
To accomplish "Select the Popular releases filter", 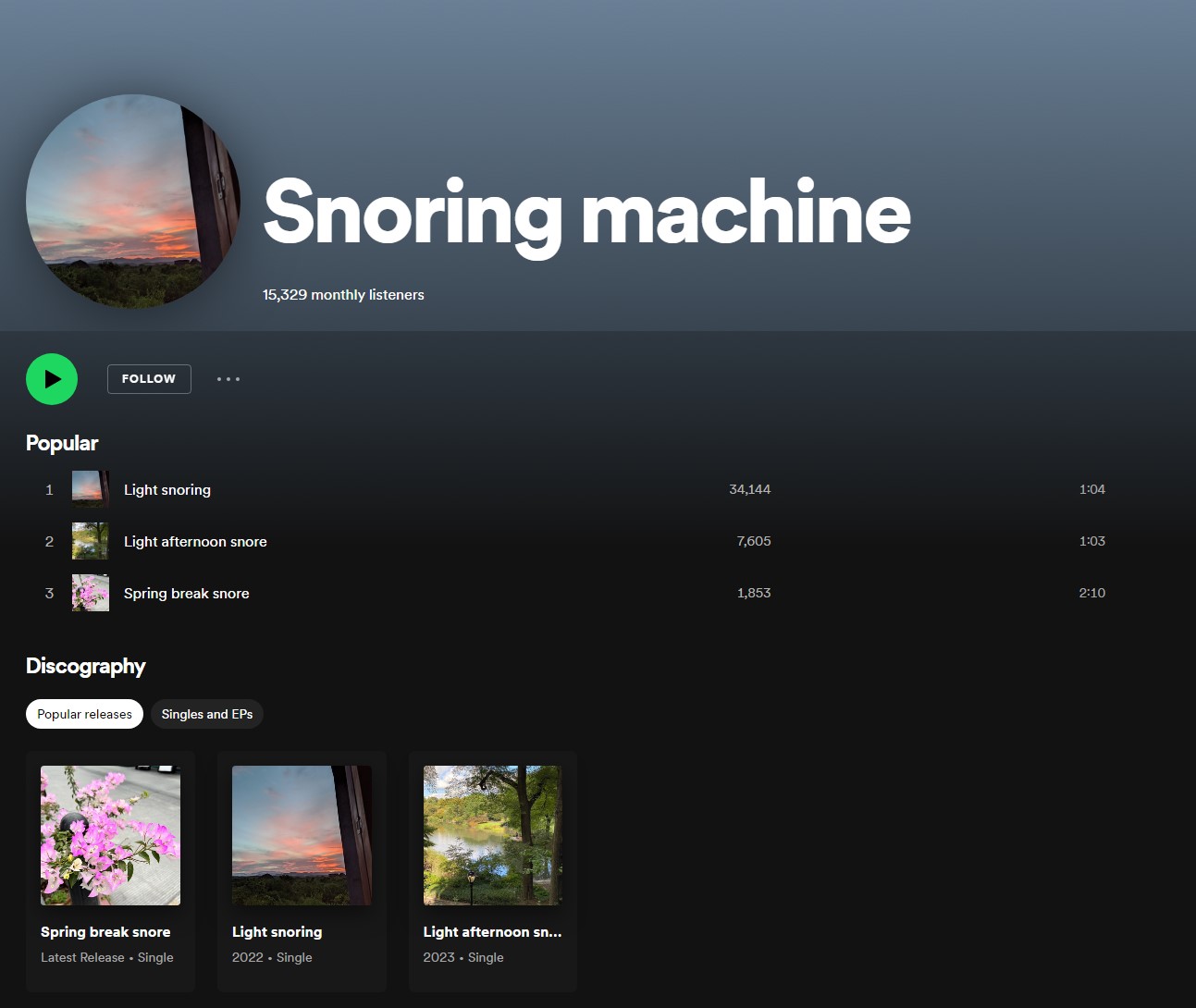I will coord(84,714).
